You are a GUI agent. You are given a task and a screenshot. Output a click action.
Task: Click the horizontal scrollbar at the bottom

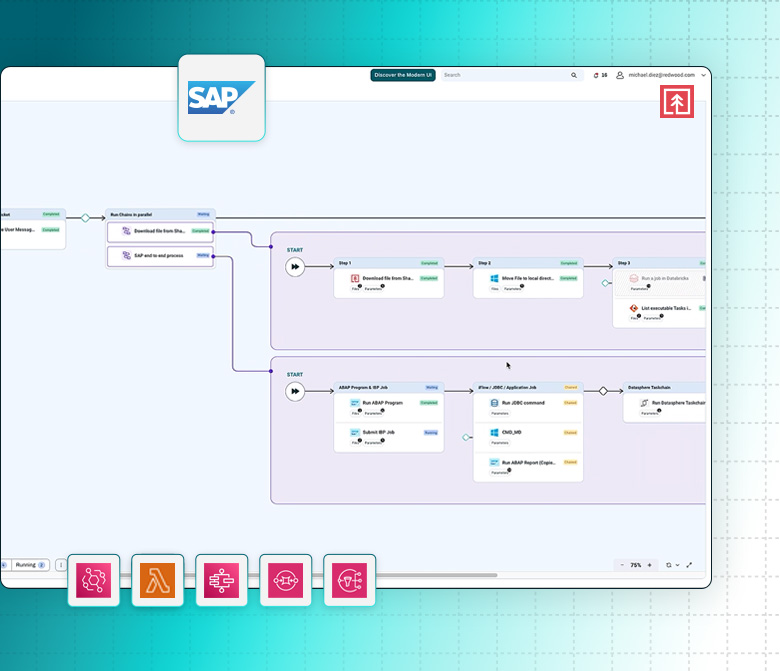coord(308,575)
